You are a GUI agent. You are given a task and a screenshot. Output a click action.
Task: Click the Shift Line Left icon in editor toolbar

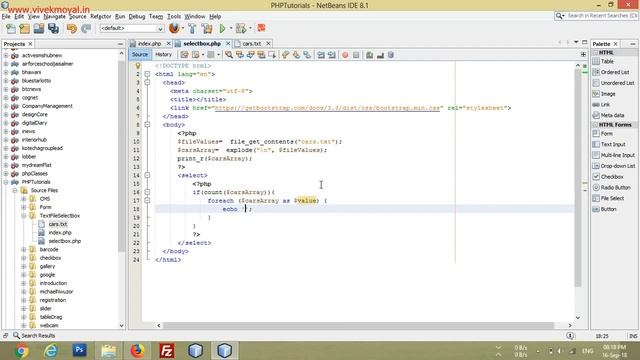pos(321,55)
